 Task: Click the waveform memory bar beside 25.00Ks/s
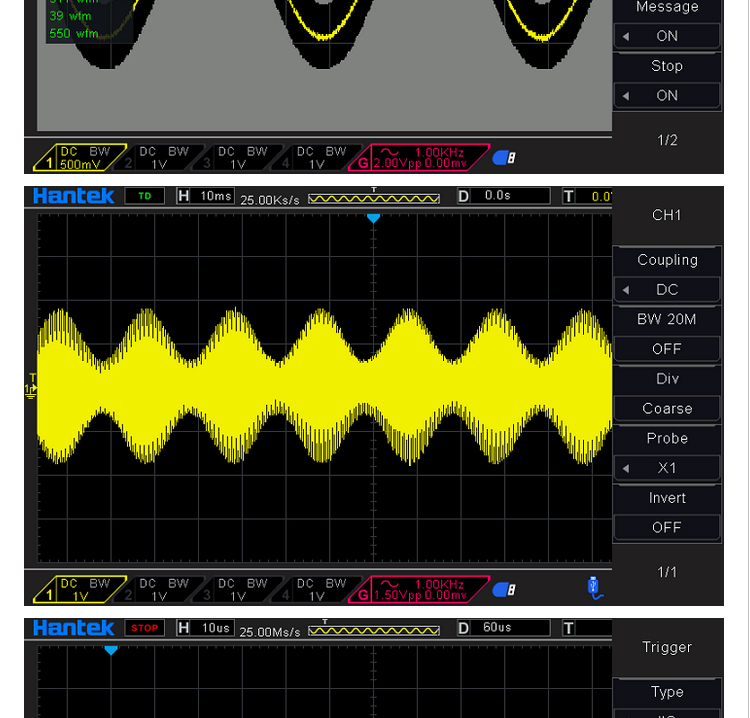coord(373,198)
